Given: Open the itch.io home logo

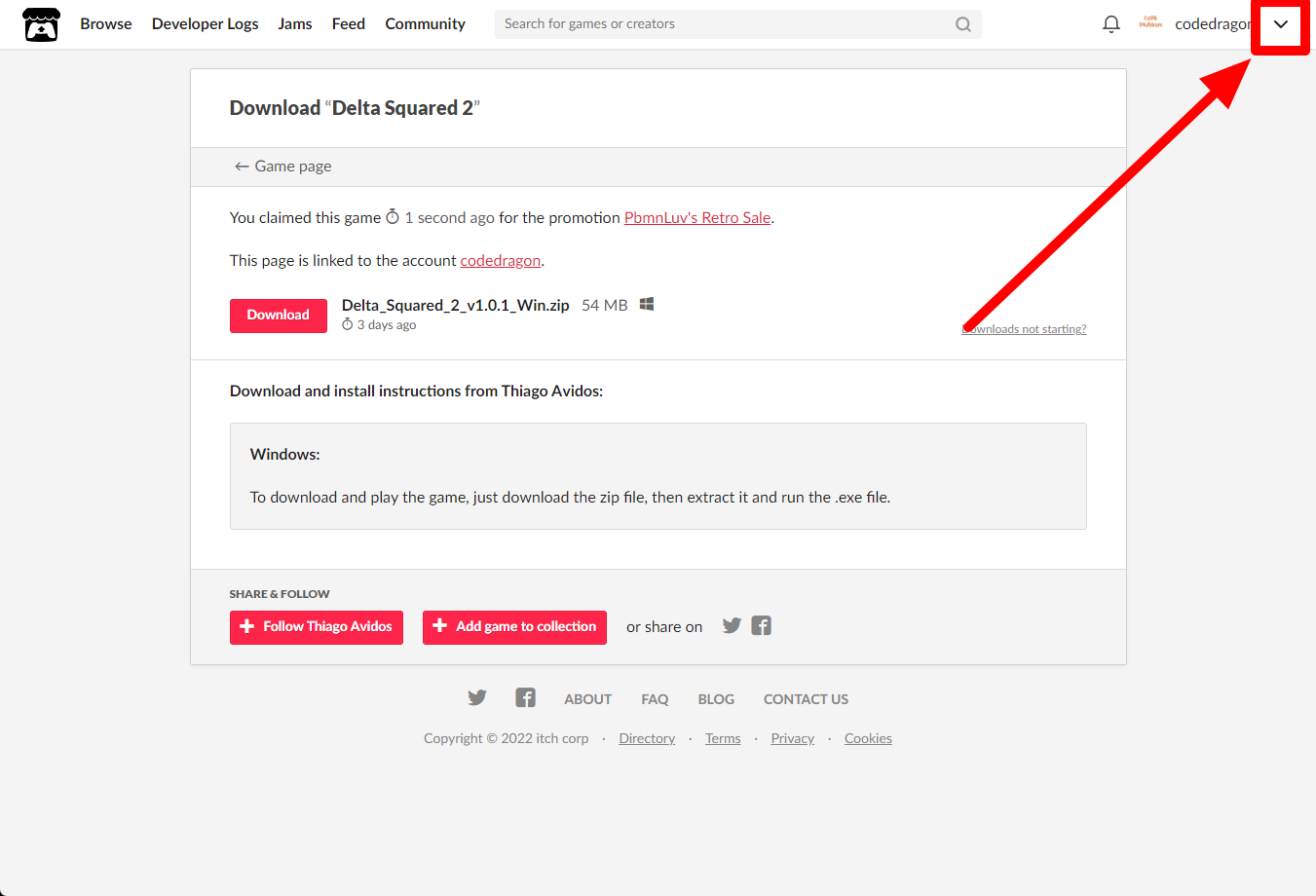Looking at the screenshot, I should 41,24.
